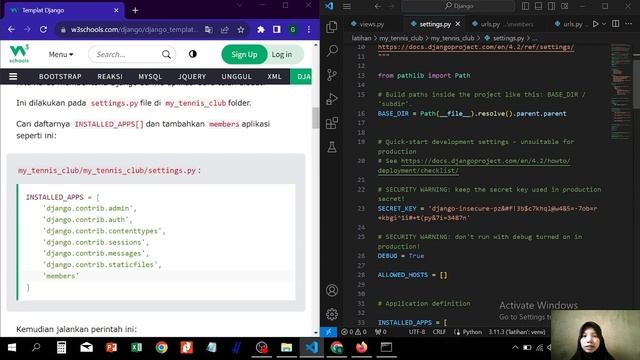This screenshot has height=360, width=640.
Task: Toggle panel layout icon in VS Code
Action: click(538, 6)
